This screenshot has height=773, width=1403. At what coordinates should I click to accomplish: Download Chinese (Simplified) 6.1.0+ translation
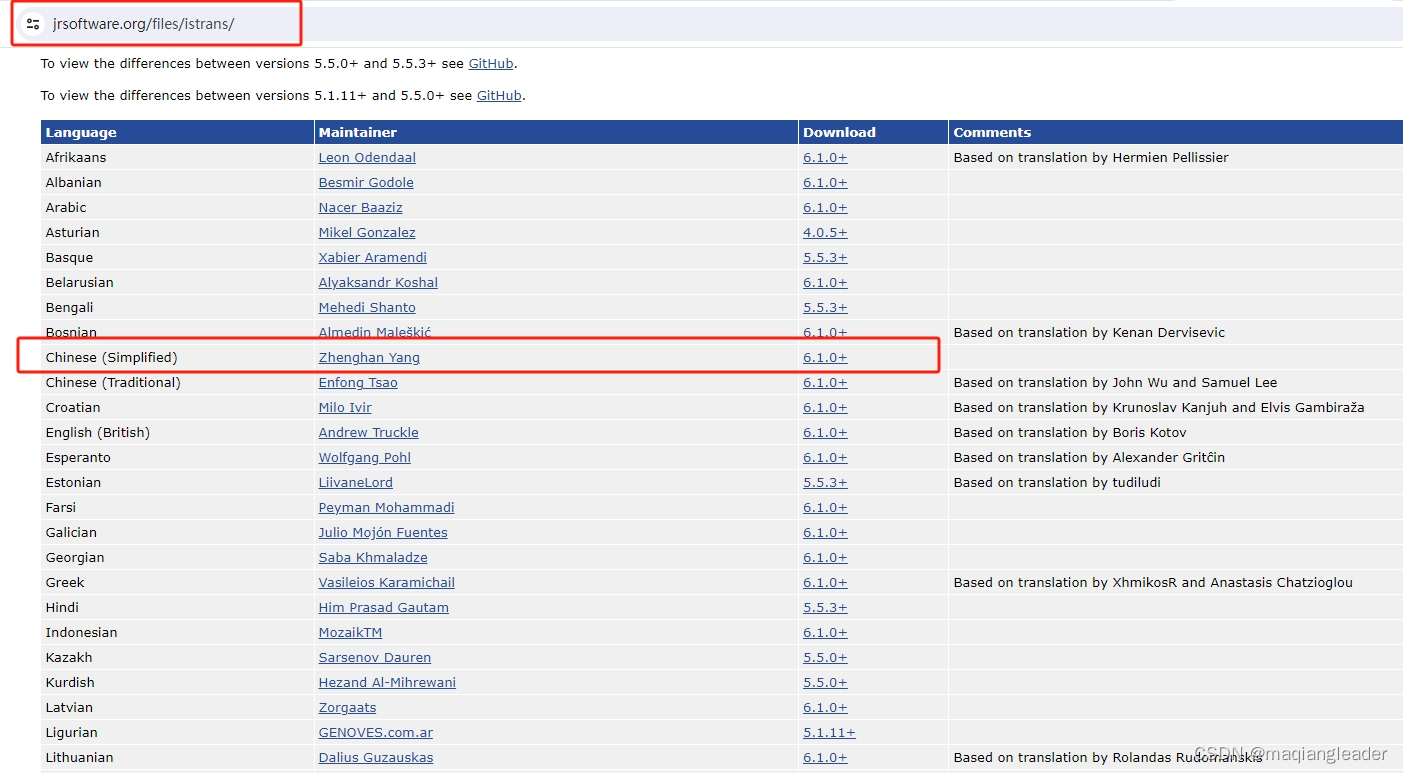coord(825,357)
